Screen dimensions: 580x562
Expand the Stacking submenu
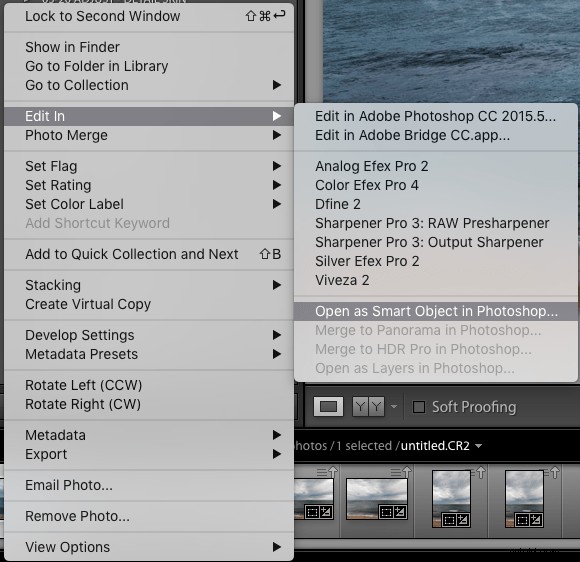tap(149, 285)
